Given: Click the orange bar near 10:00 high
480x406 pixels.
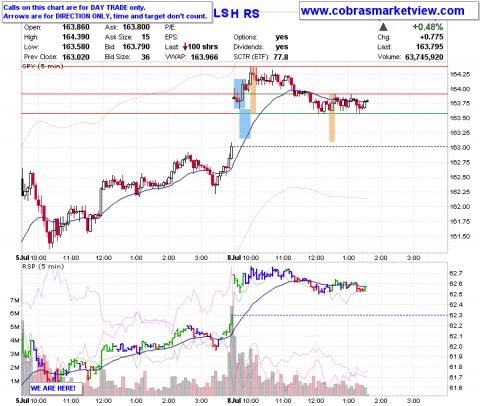Looking at the screenshot, I should pyautogui.click(x=253, y=90).
